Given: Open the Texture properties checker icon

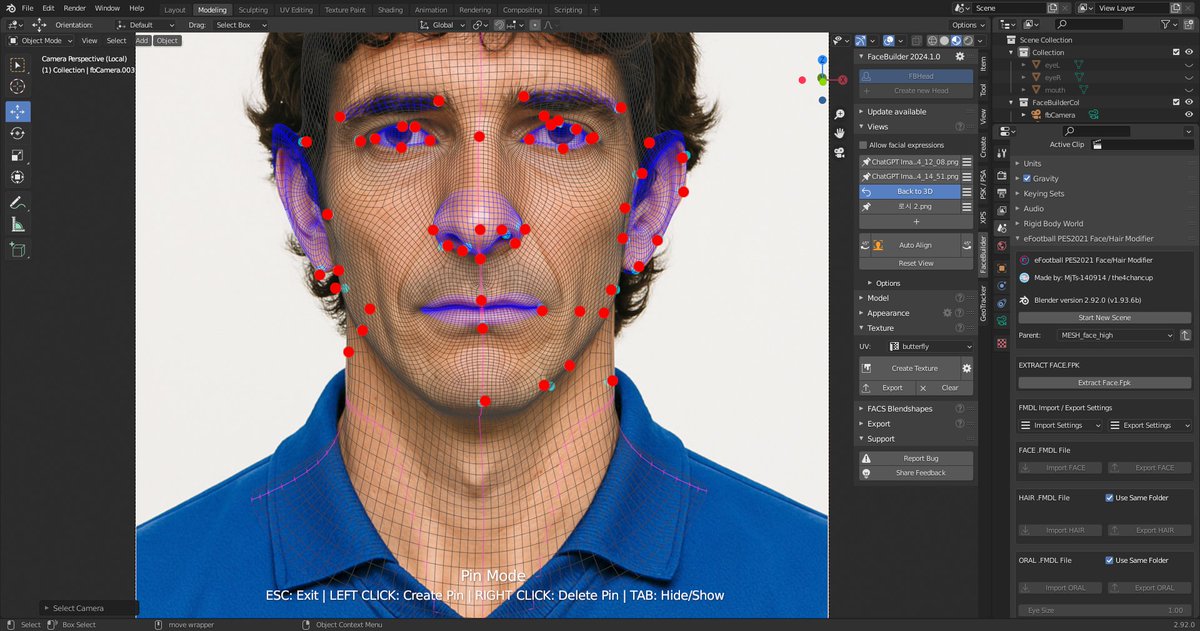Looking at the screenshot, I should pos(1001,343).
